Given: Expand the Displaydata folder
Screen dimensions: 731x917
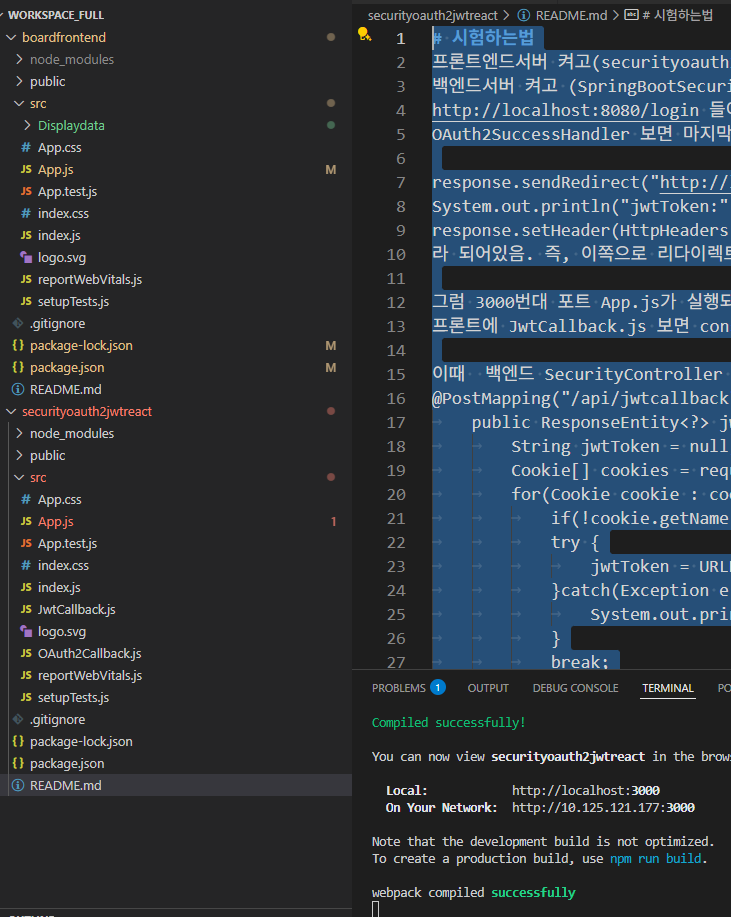Looking at the screenshot, I should [27, 125].
